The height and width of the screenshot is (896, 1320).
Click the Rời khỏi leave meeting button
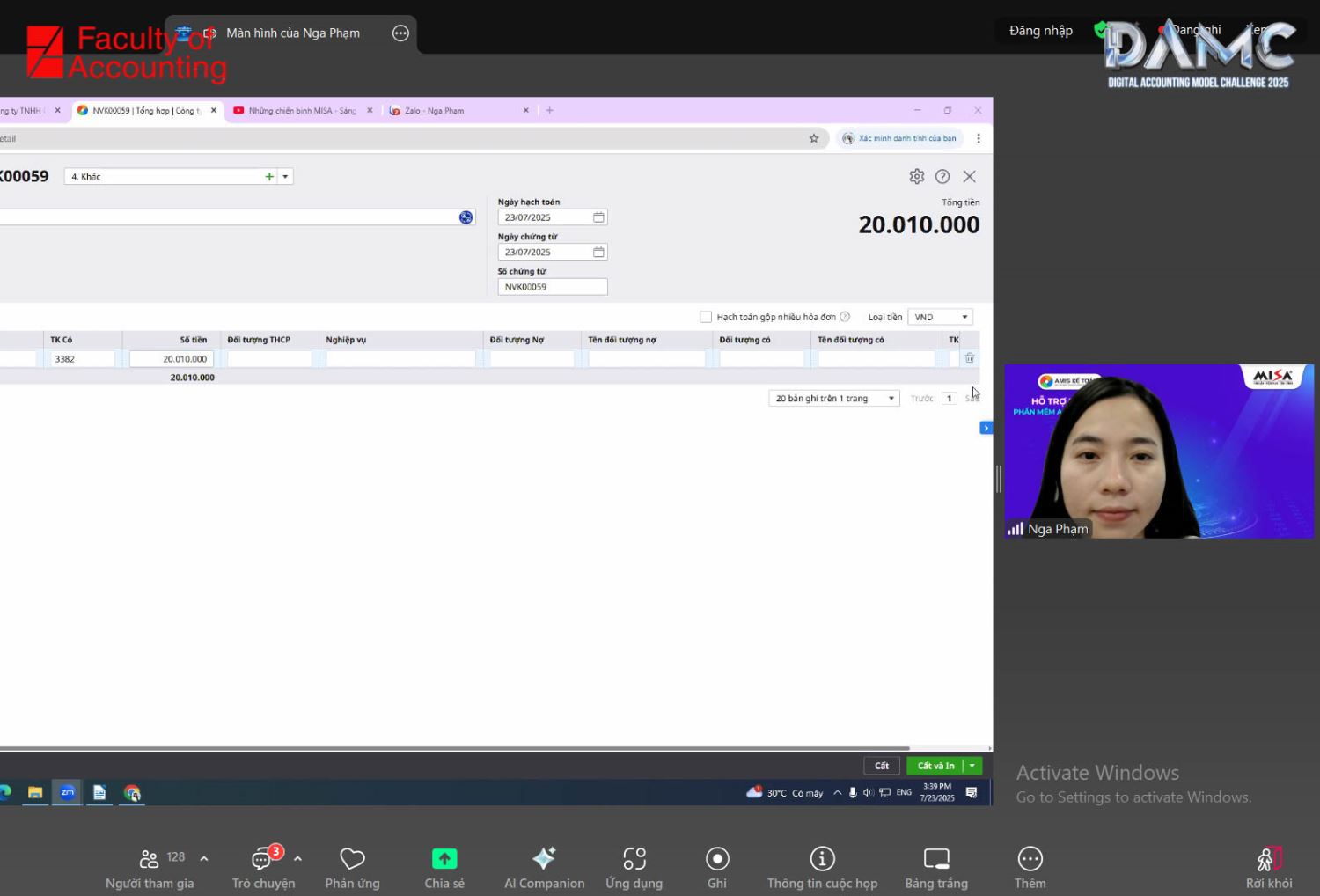pyautogui.click(x=1268, y=867)
